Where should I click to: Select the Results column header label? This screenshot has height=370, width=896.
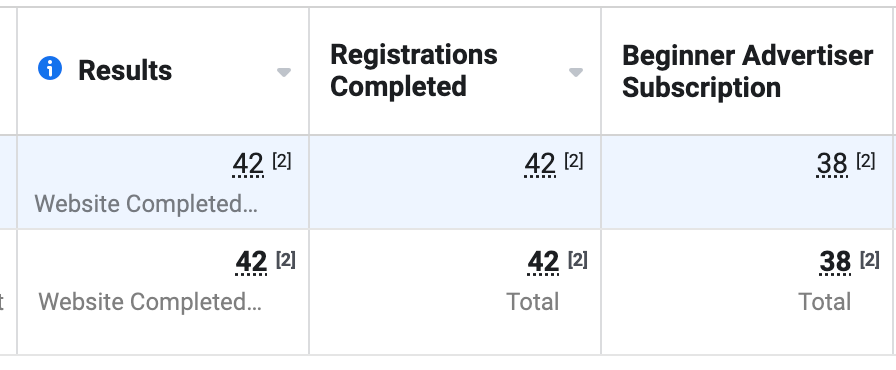point(125,70)
